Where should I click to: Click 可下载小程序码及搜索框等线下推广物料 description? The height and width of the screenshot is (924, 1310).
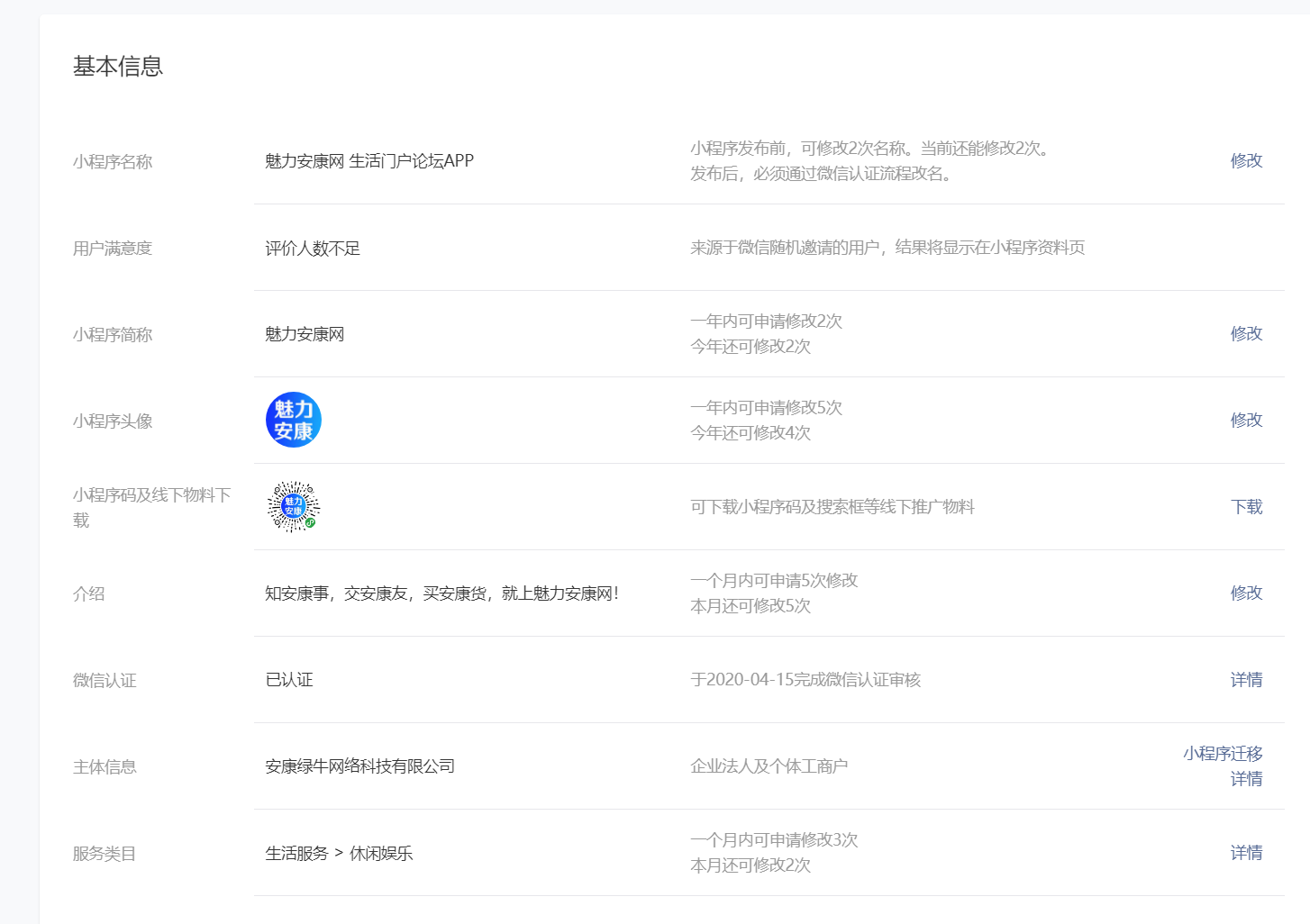832,507
